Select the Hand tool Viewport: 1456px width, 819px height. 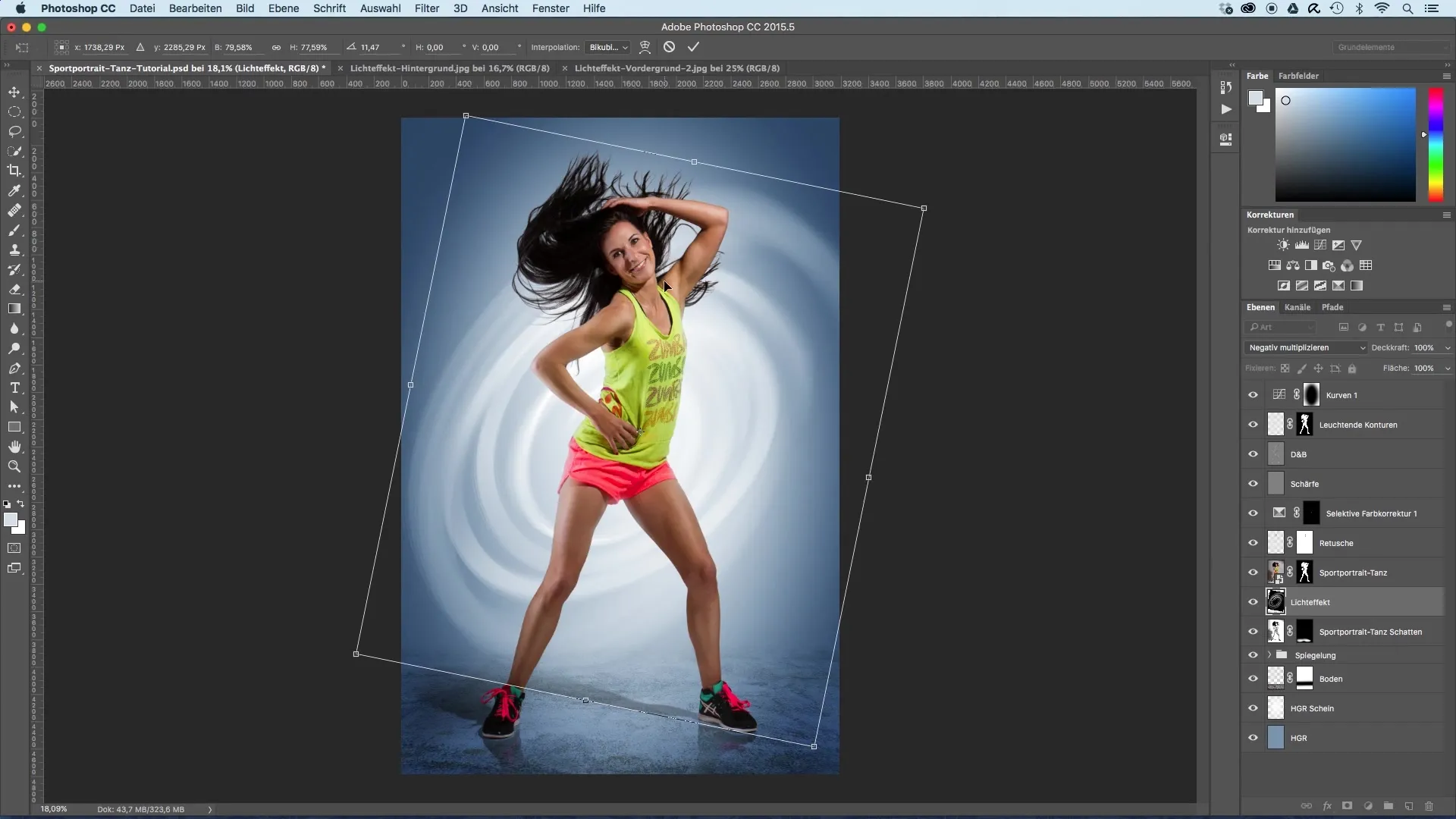[14, 447]
